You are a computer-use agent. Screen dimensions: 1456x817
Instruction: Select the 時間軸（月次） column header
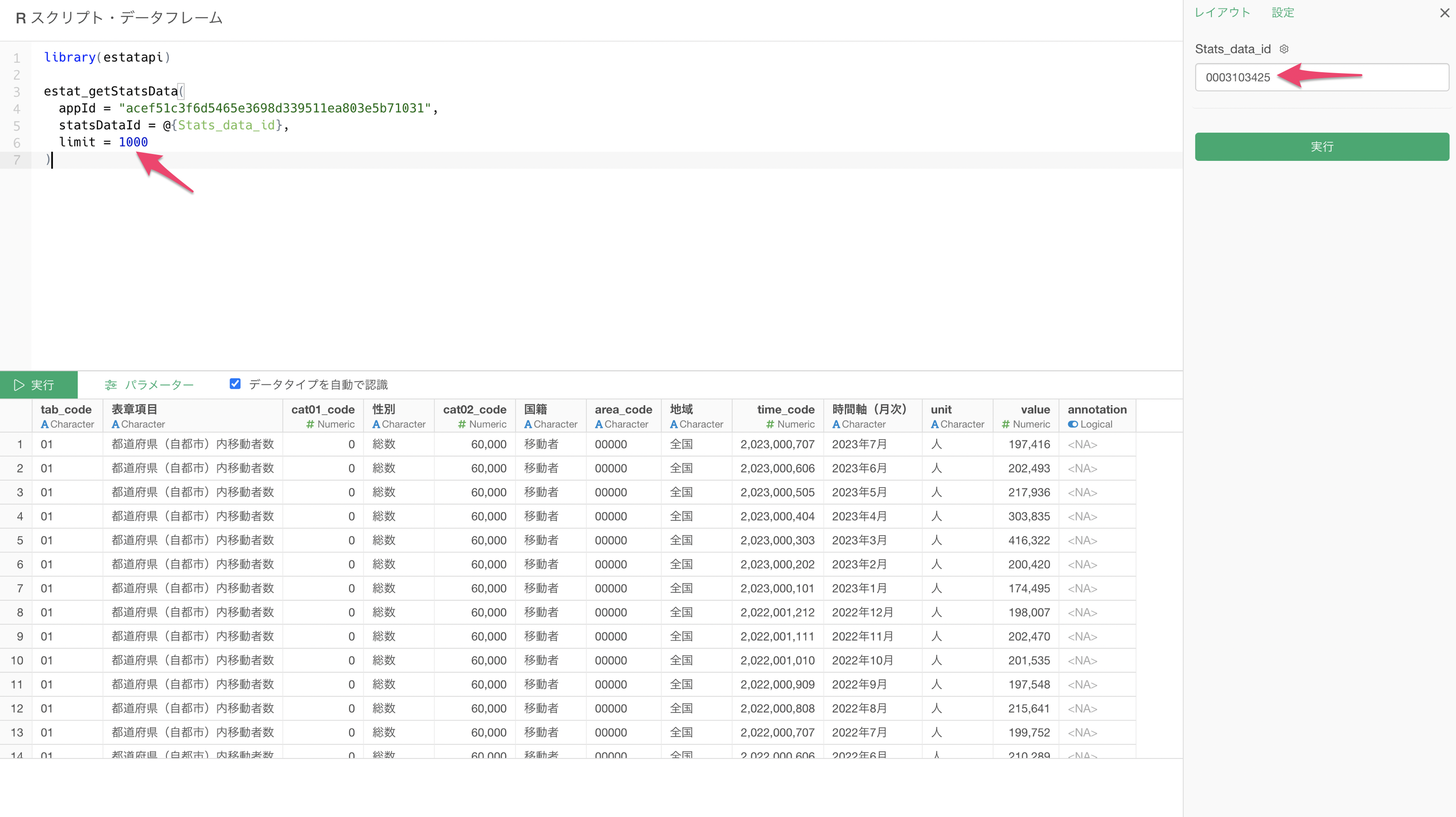(x=872, y=416)
